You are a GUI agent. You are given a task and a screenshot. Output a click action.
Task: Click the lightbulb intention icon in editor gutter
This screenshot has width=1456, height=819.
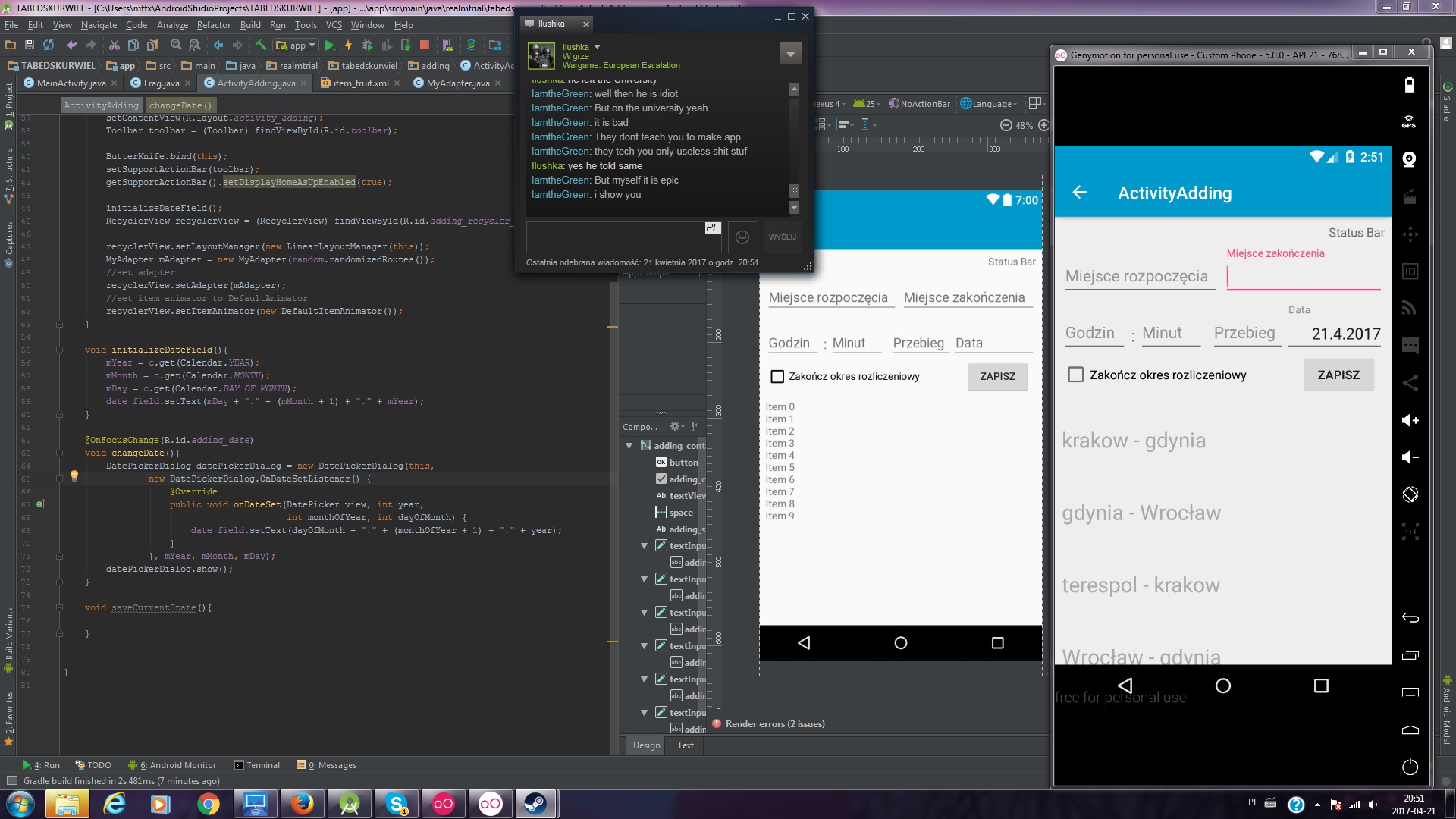[x=74, y=475]
